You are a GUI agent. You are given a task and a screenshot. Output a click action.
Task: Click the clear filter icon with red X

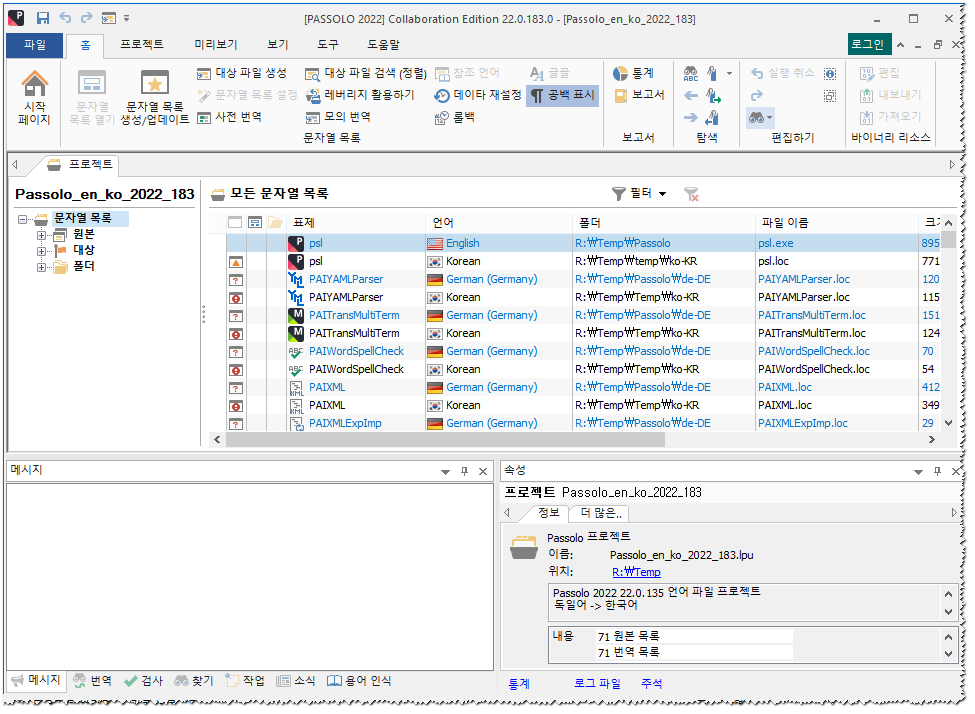[692, 195]
